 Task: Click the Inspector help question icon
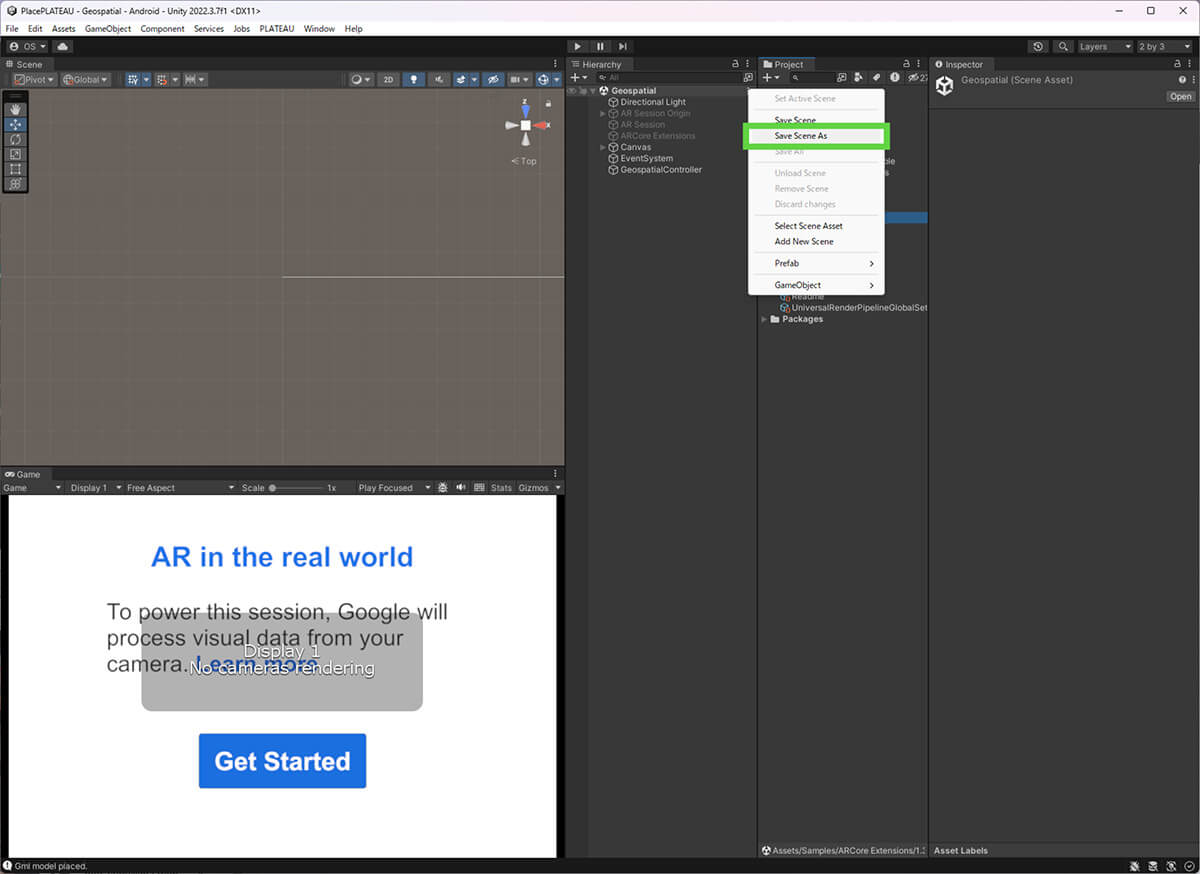[1181, 79]
